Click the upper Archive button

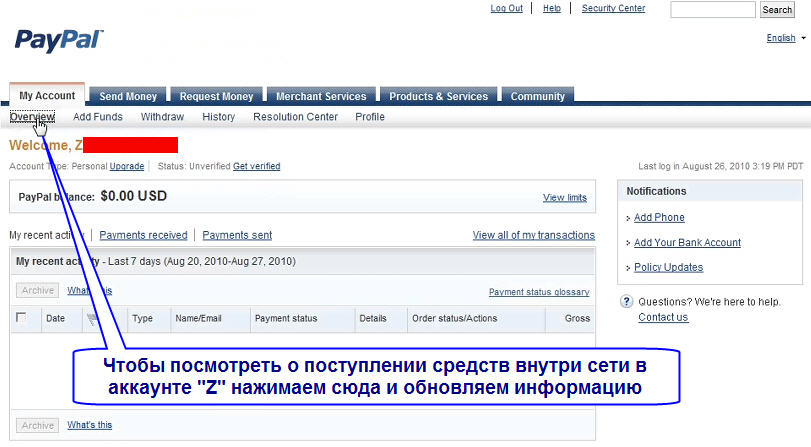(37, 290)
